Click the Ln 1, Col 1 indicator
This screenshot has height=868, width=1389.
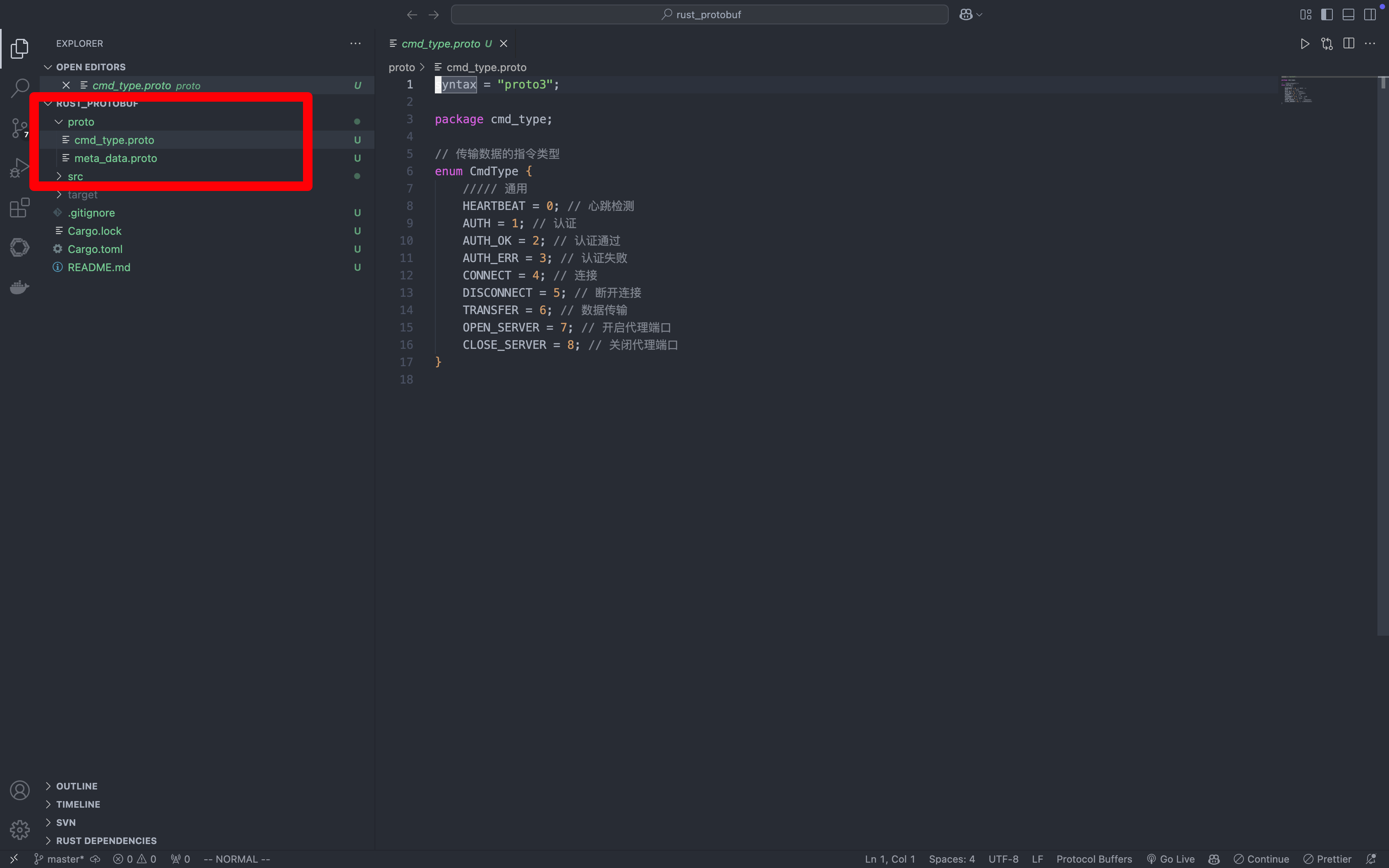click(x=890, y=859)
